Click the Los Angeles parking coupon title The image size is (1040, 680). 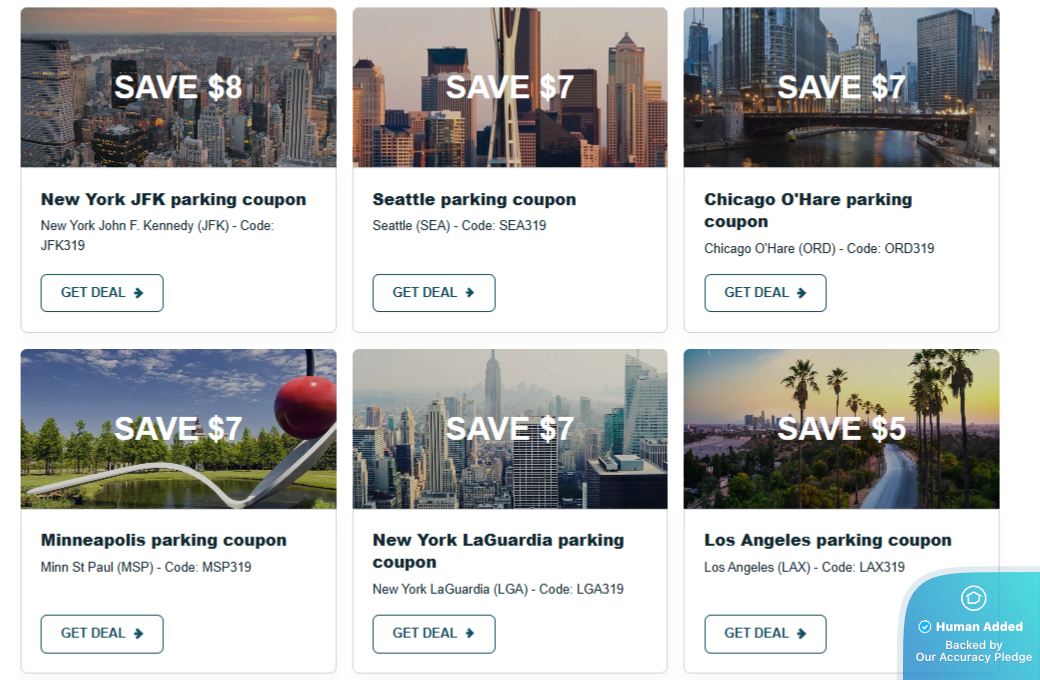click(828, 541)
